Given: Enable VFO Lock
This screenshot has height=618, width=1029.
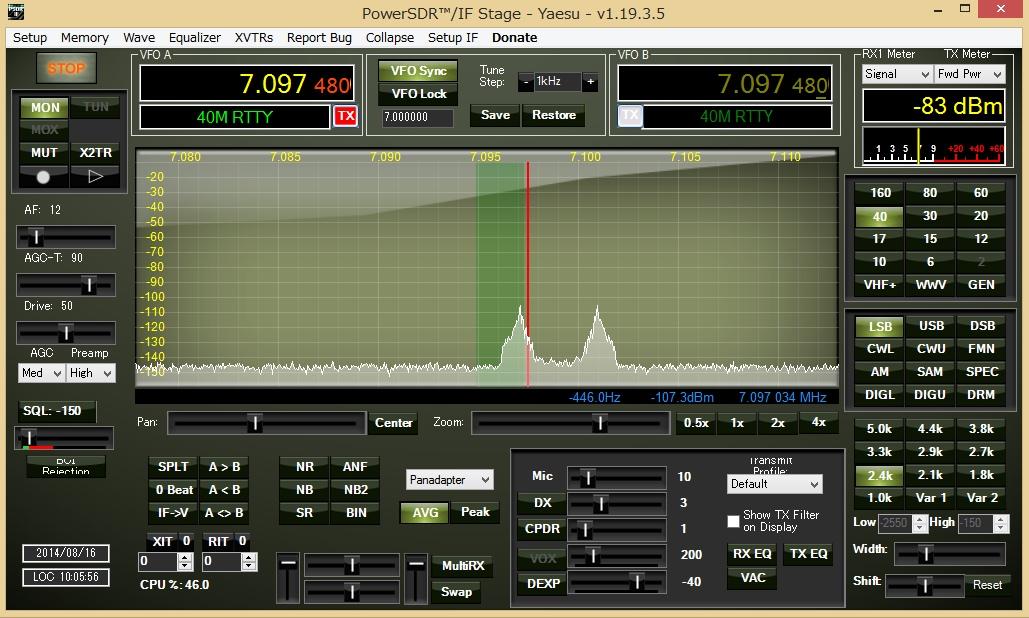Looking at the screenshot, I should tap(418, 94).
